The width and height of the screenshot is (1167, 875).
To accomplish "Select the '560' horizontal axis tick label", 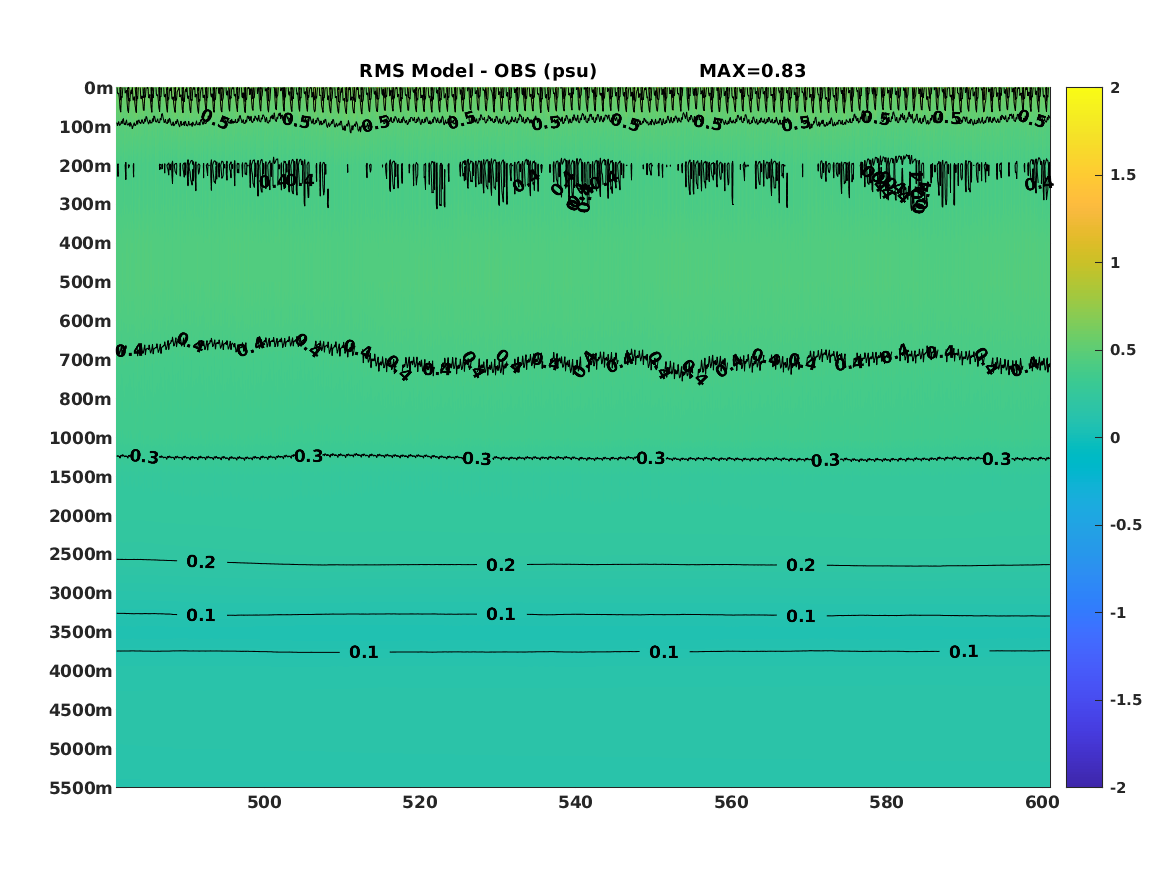I will 731,802.
